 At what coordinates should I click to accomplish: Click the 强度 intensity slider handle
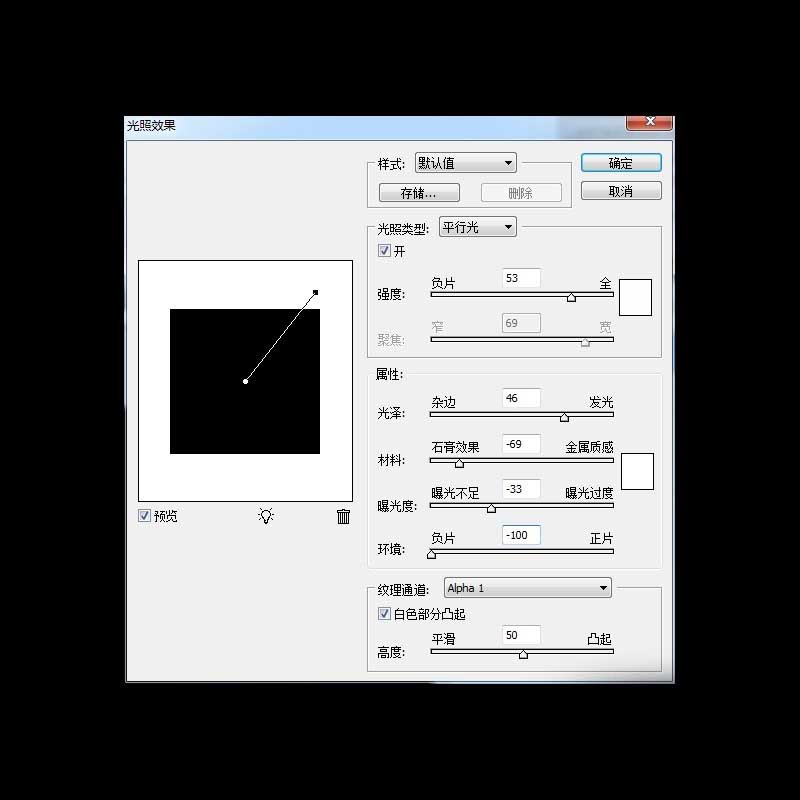coord(571,297)
